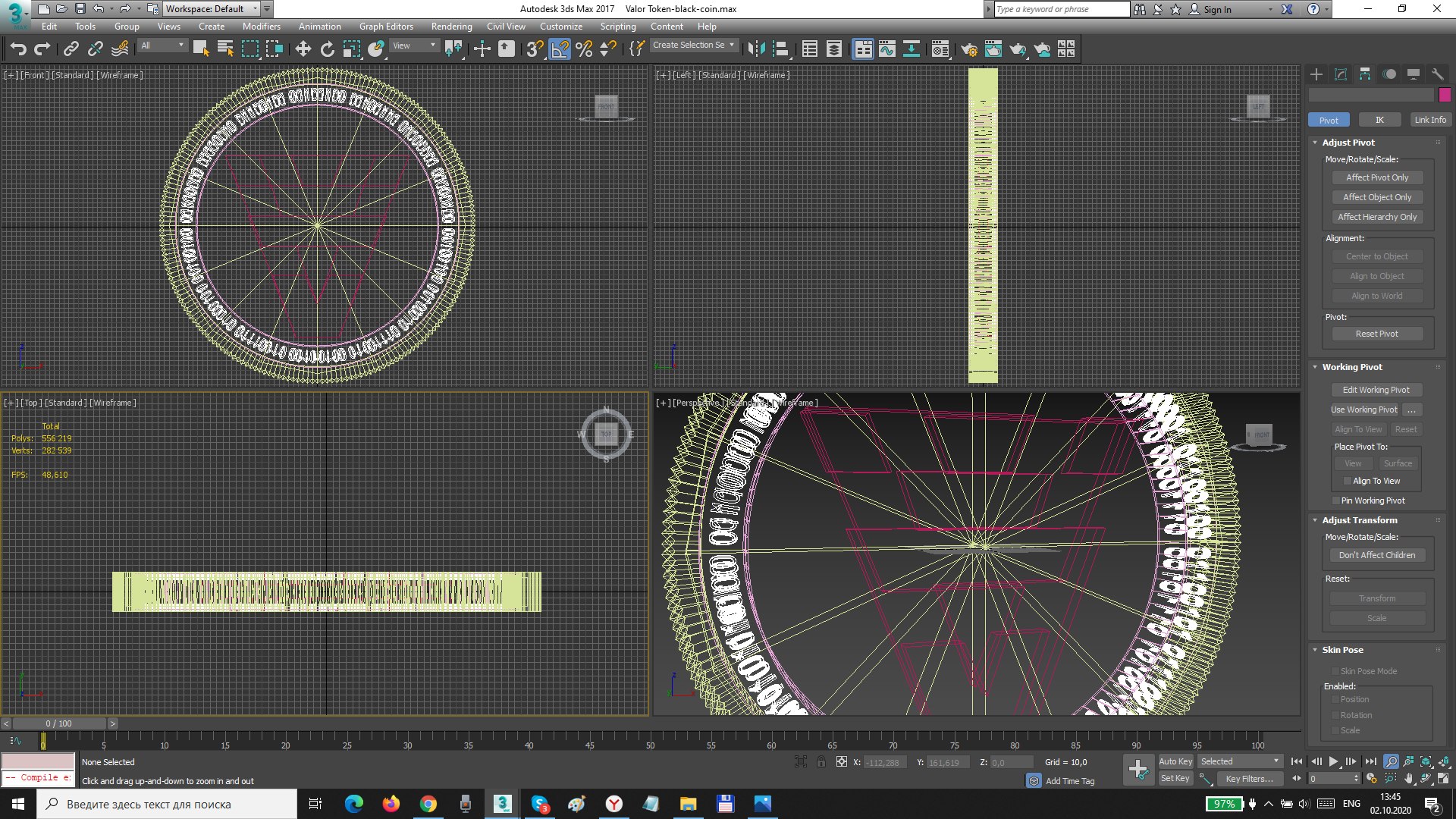Open the Link Info tab
Image resolution: width=1456 pixels, height=819 pixels.
coord(1429,120)
